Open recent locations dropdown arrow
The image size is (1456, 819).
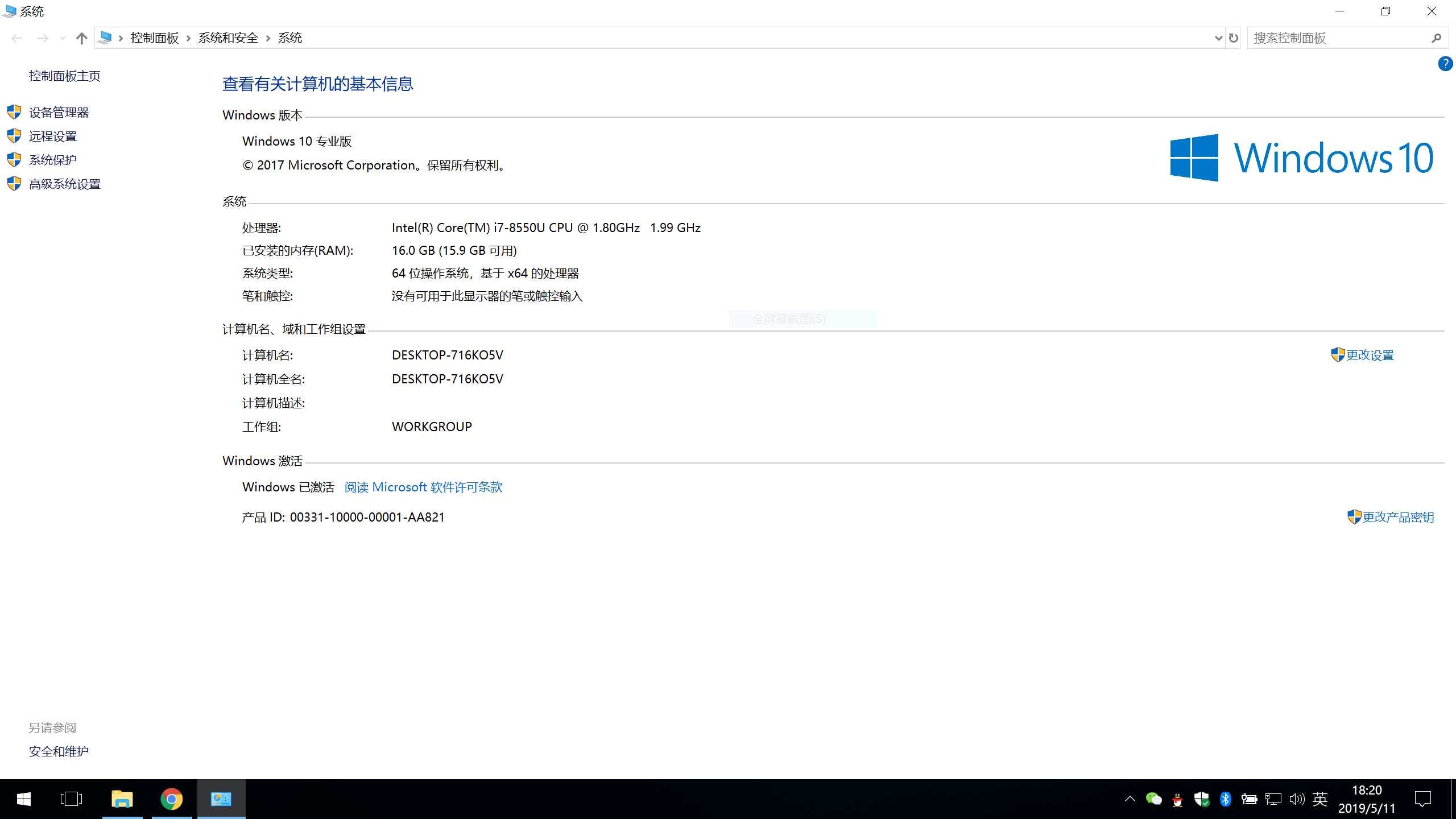coord(63,38)
